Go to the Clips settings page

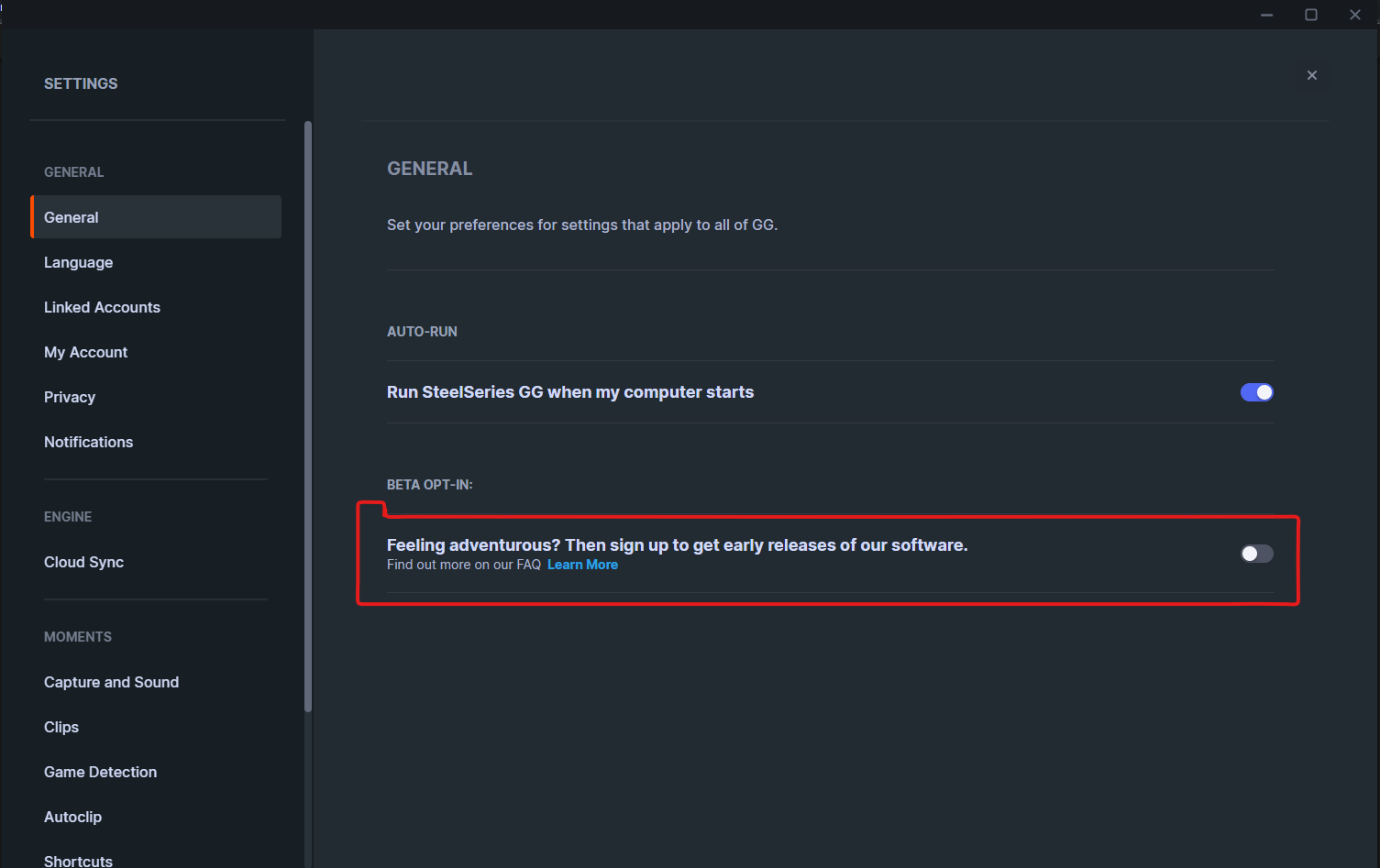point(61,727)
